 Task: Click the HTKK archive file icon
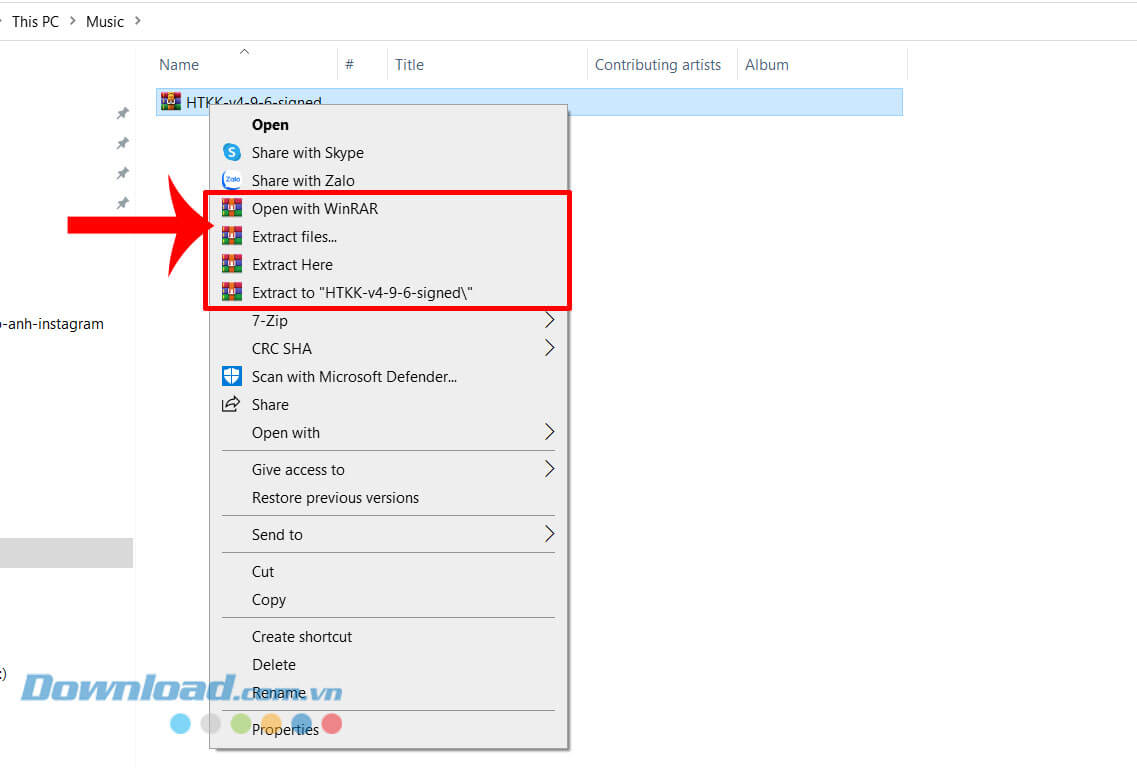coord(171,102)
